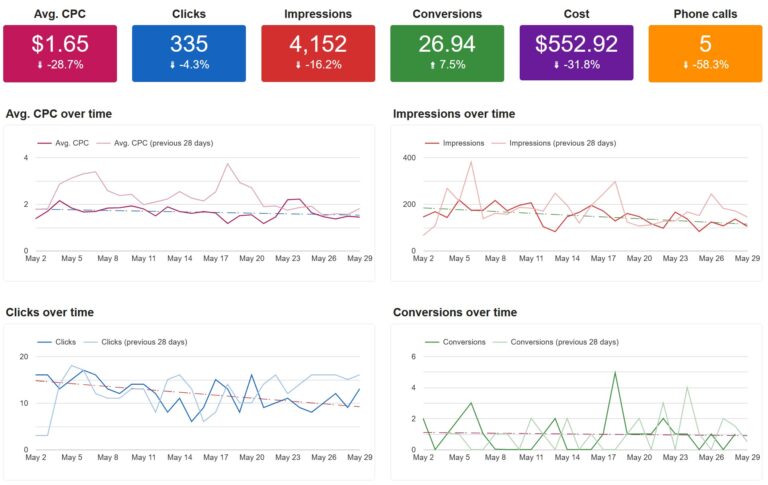
Task: Click the down arrow beside -4.3% in Clicks
Action: point(171,63)
